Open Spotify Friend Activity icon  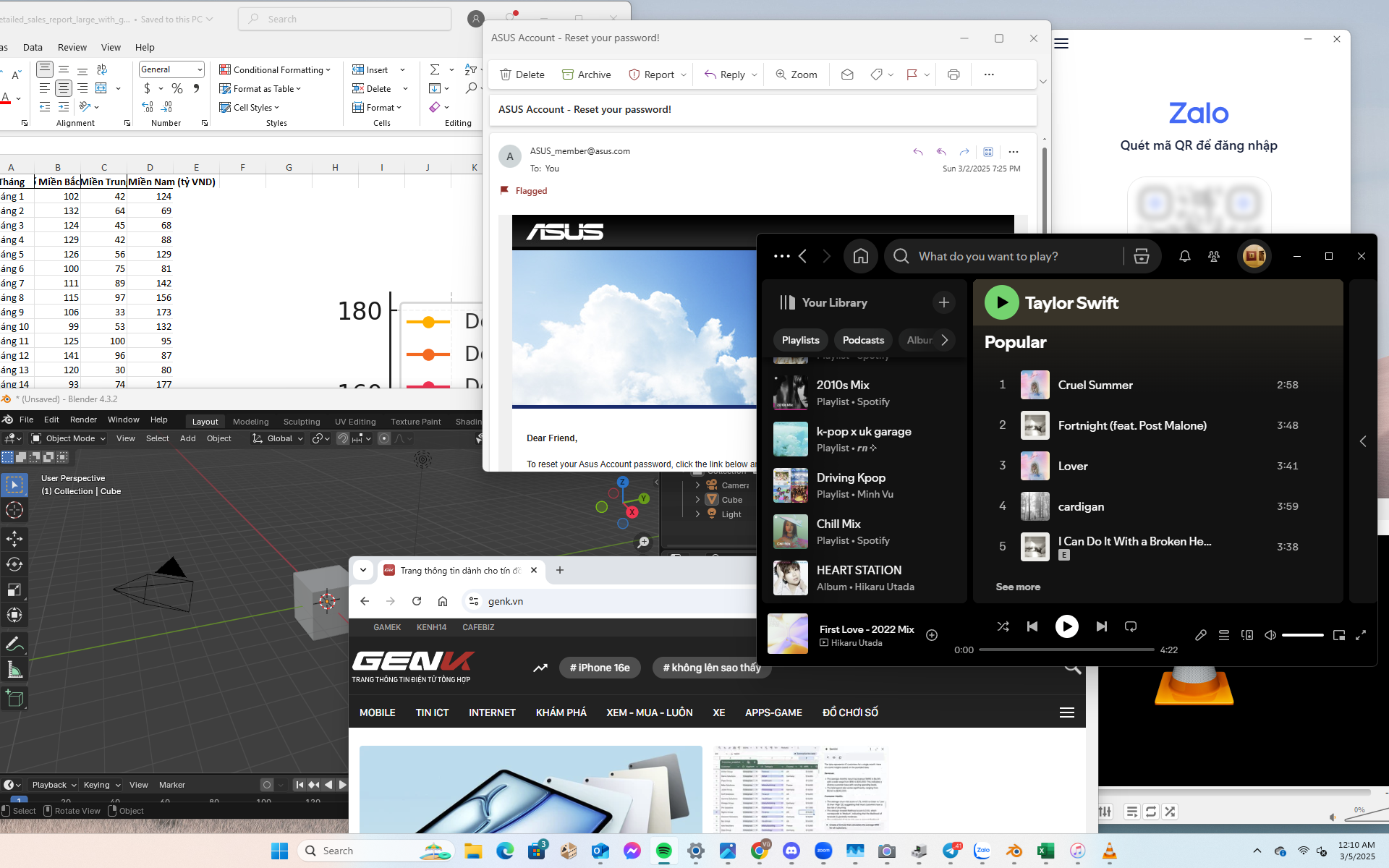click(x=1214, y=256)
